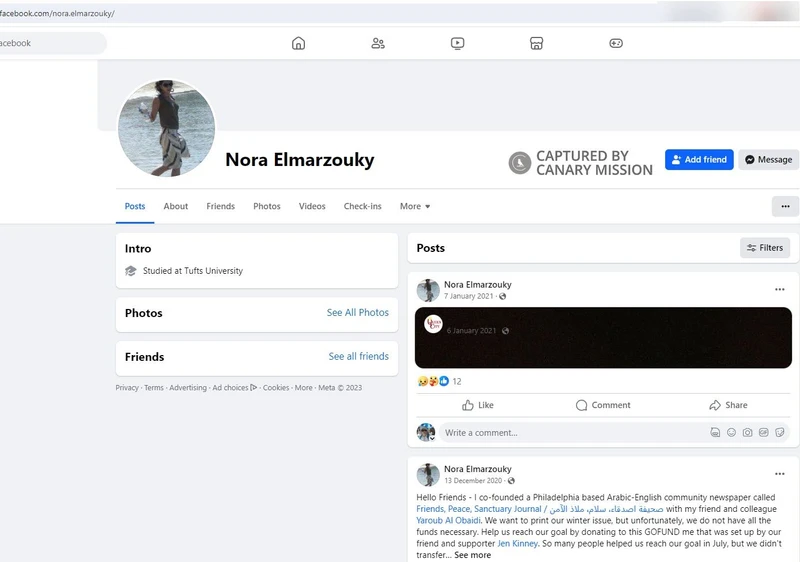
Task: Open the See All Photos link
Action: [x=357, y=313]
